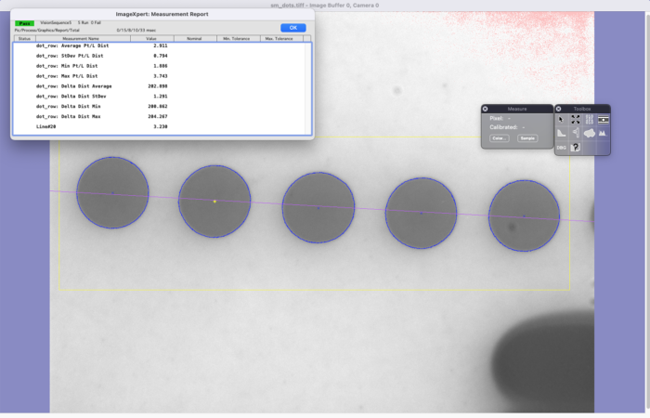This screenshot has width=650, height=418.
Task: Click the DBG debug icon in Toolbox
Action: point(561,147)
